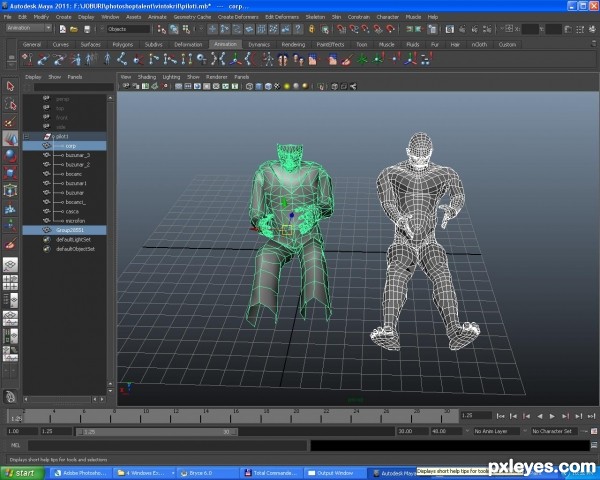Open the Skeleton menu
600x480 pixels.
(x=315, y=17)
